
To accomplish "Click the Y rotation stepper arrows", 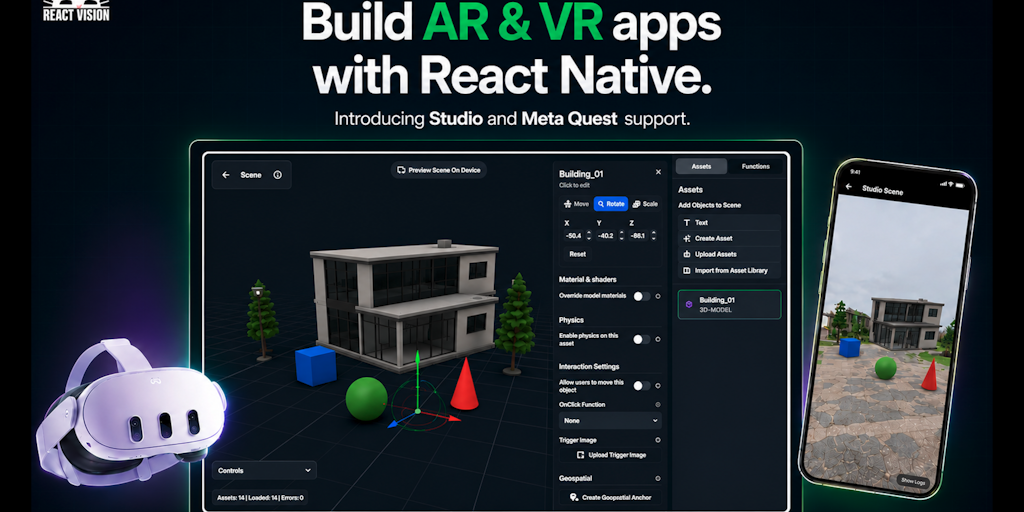I will point(621,236).
